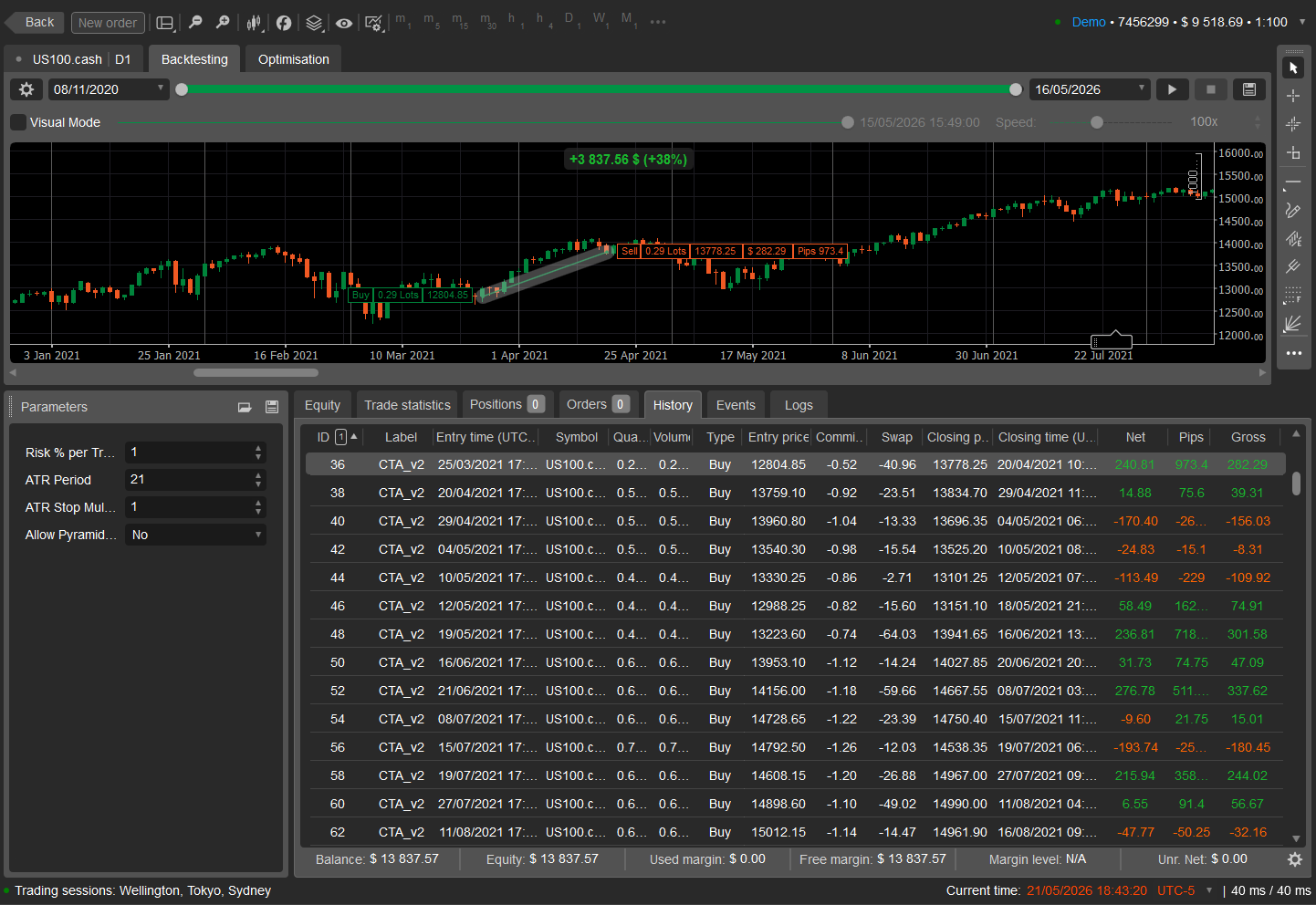Select the freehand pencil drawing tool
Image resolution: width=1316 pixels, height=905 pixels.
(1293, 211)
